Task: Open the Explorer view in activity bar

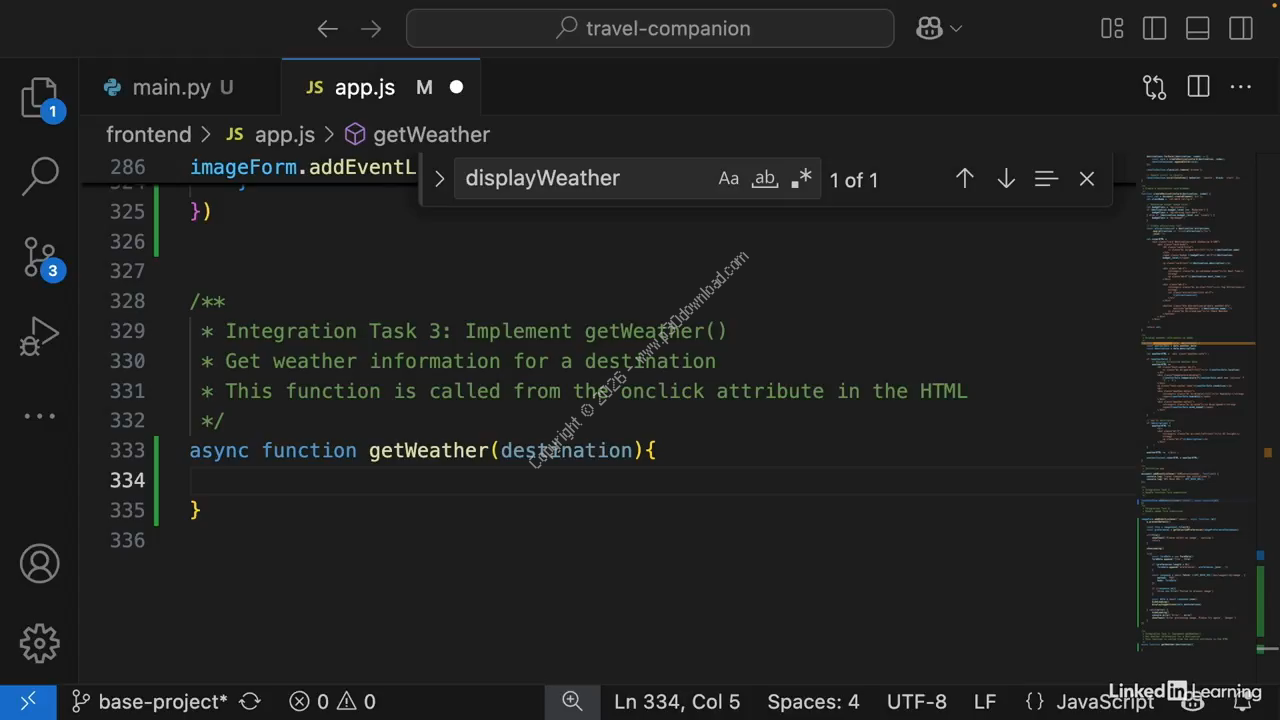Action: (x=40, y=98)
